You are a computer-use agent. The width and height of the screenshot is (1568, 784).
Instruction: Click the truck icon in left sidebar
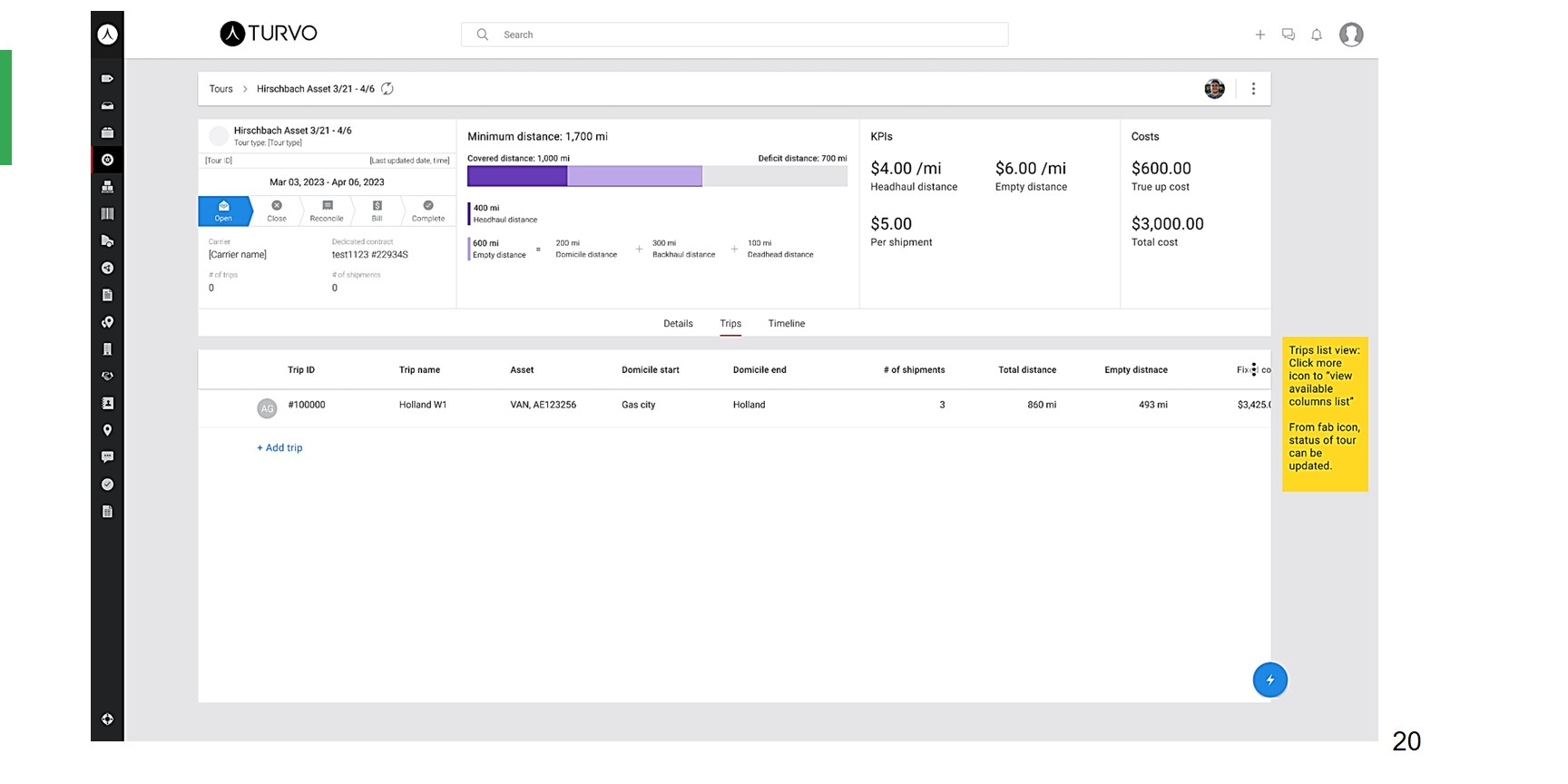(x=107, y=241)
